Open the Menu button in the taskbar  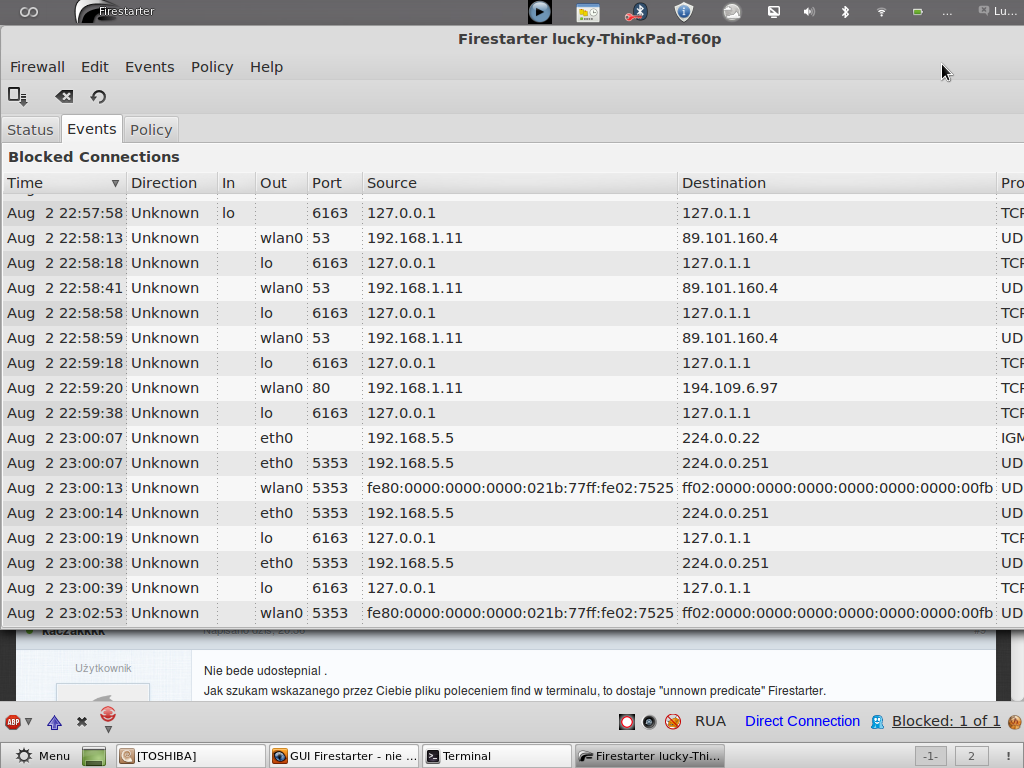42,756
